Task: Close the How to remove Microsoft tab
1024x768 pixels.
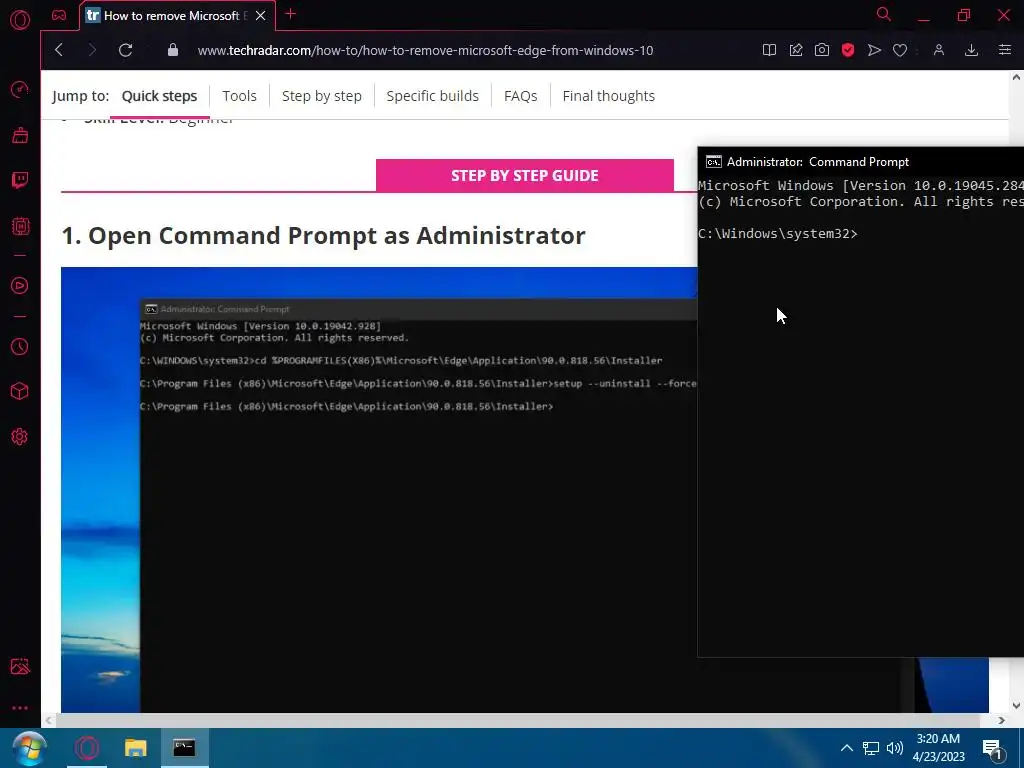Action: (261, 15)
